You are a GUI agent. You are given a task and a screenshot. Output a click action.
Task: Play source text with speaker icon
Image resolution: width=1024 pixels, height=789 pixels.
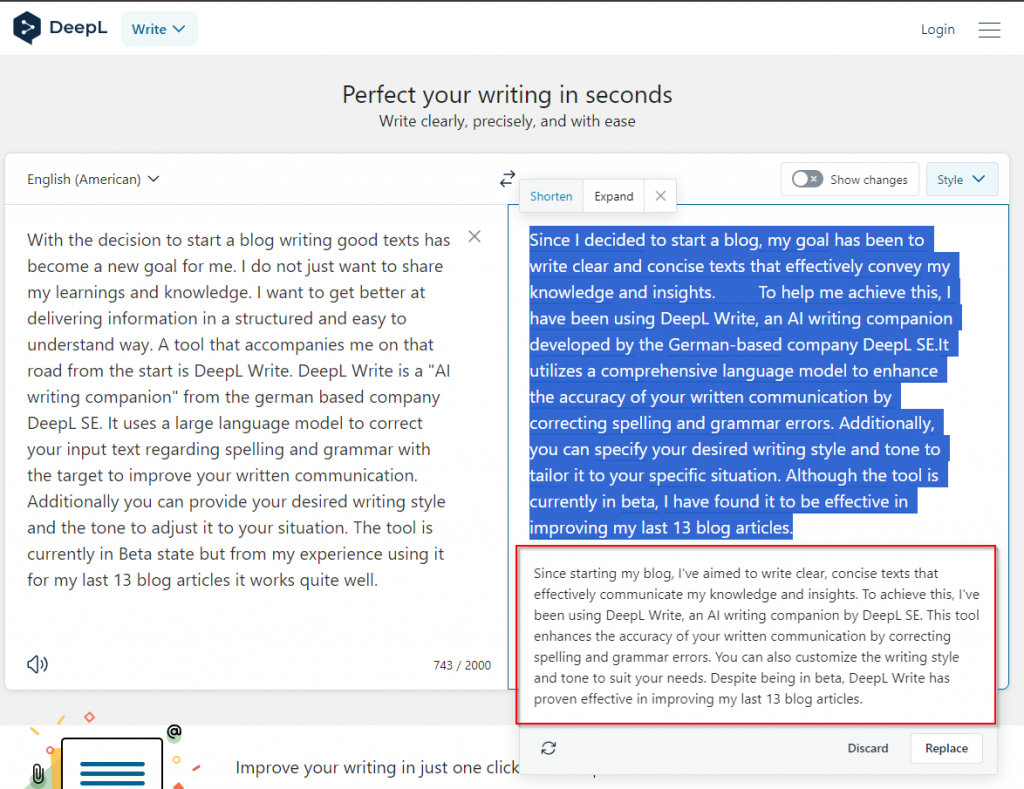pos(37,664)
